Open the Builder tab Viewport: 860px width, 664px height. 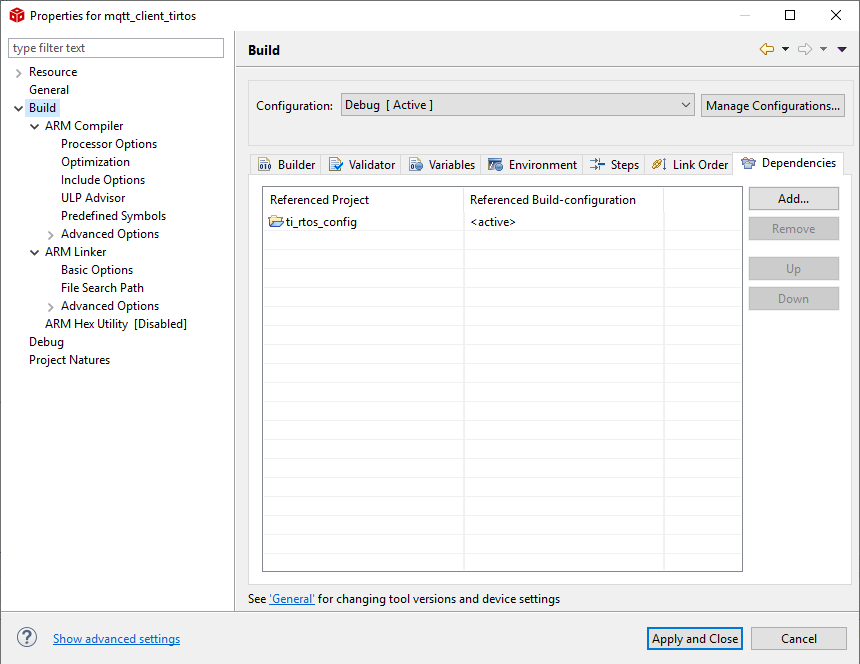(x=286, y=165)
